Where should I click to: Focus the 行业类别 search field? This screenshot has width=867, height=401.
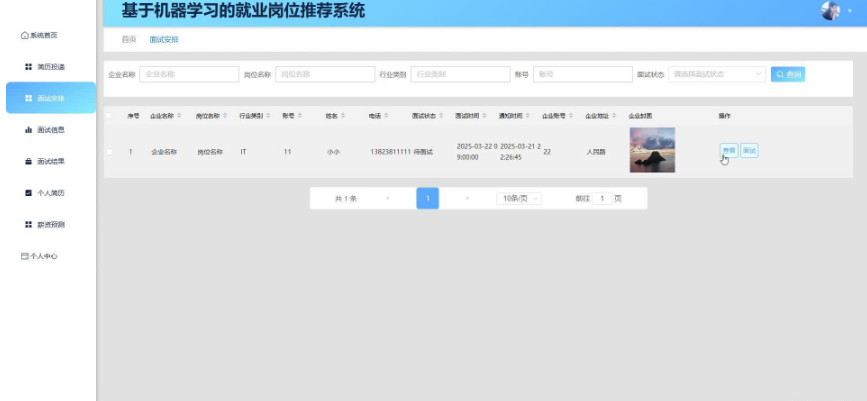(461, 74)
